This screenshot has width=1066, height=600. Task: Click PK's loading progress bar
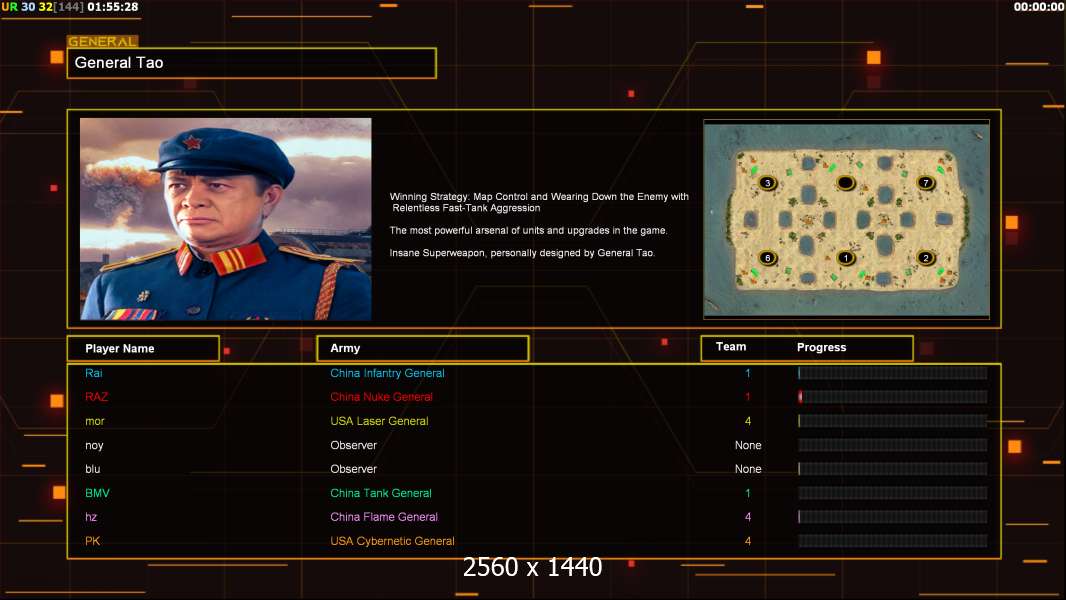[x=892, y=541]
